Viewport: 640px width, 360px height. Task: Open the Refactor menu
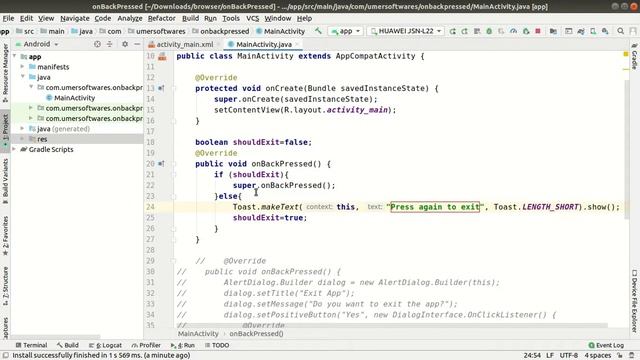tap(162, 18)
